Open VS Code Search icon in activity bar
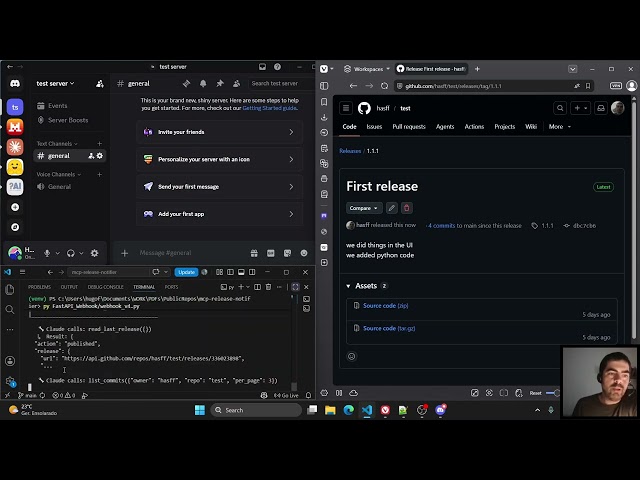This screenshot has width=640, height=480. click(10, 309)
